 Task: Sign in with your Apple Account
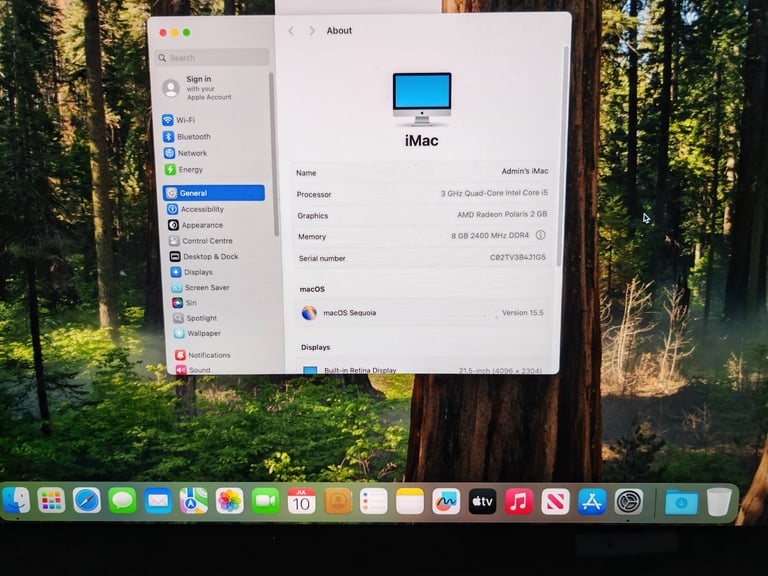point(197,88)
